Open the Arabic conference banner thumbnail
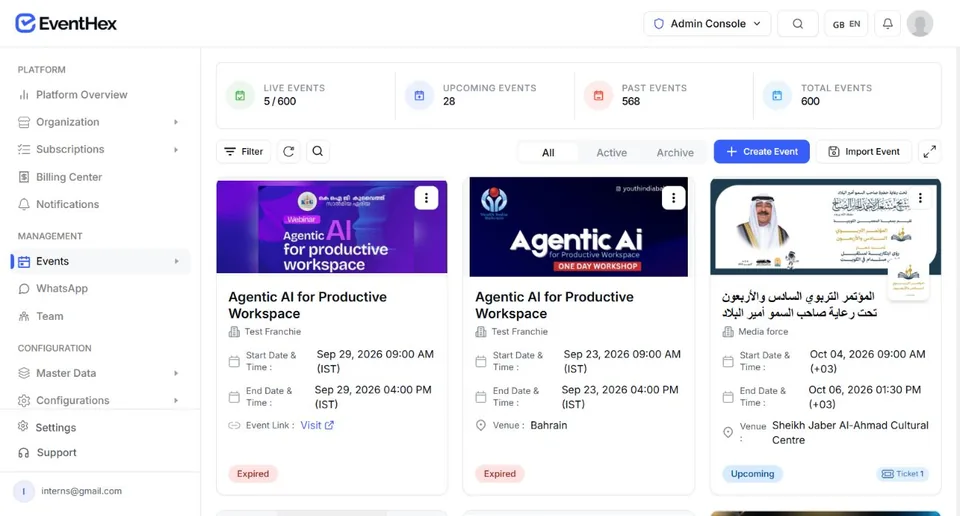 (x=825, y=226)
